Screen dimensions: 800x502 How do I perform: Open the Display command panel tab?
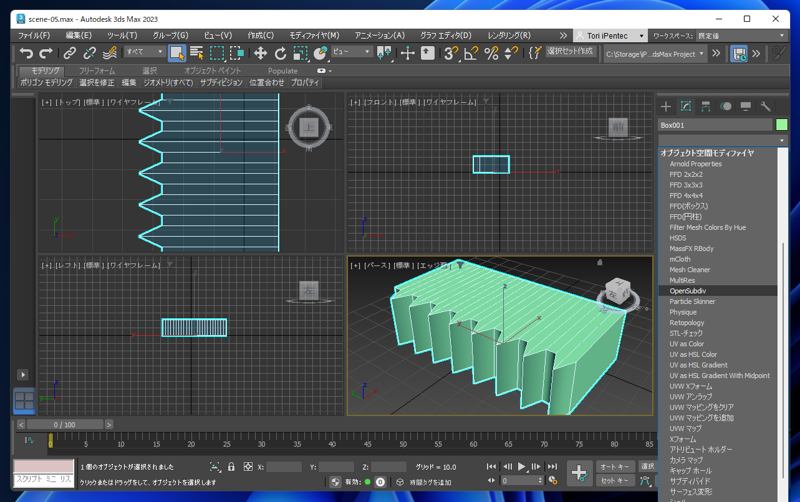[745, 106]
